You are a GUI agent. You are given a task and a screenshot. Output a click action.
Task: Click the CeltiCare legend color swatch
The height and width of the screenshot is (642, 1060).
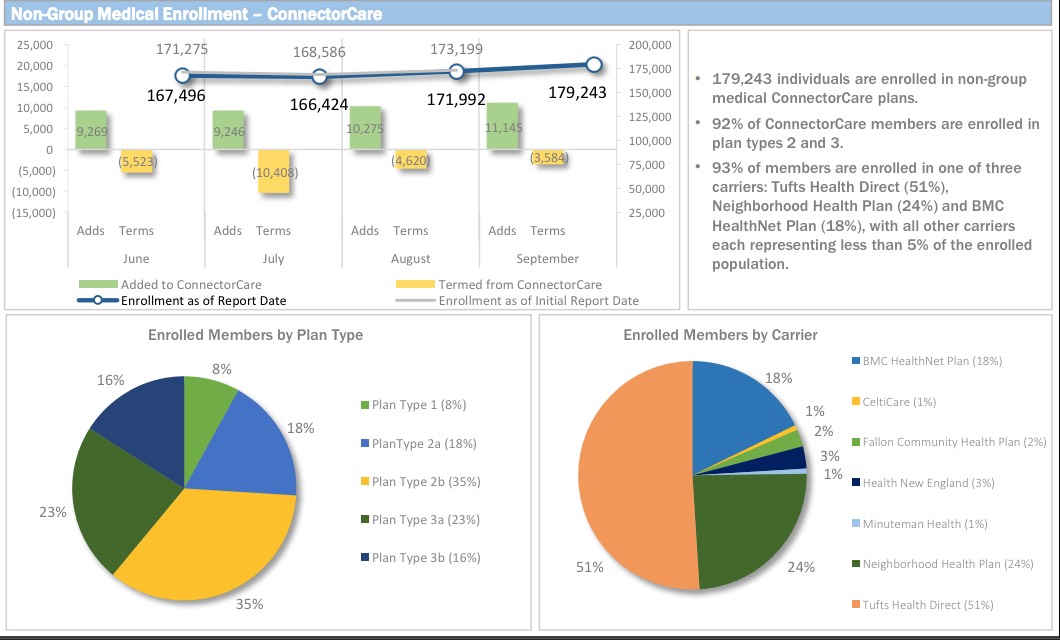tap(856, 402)
